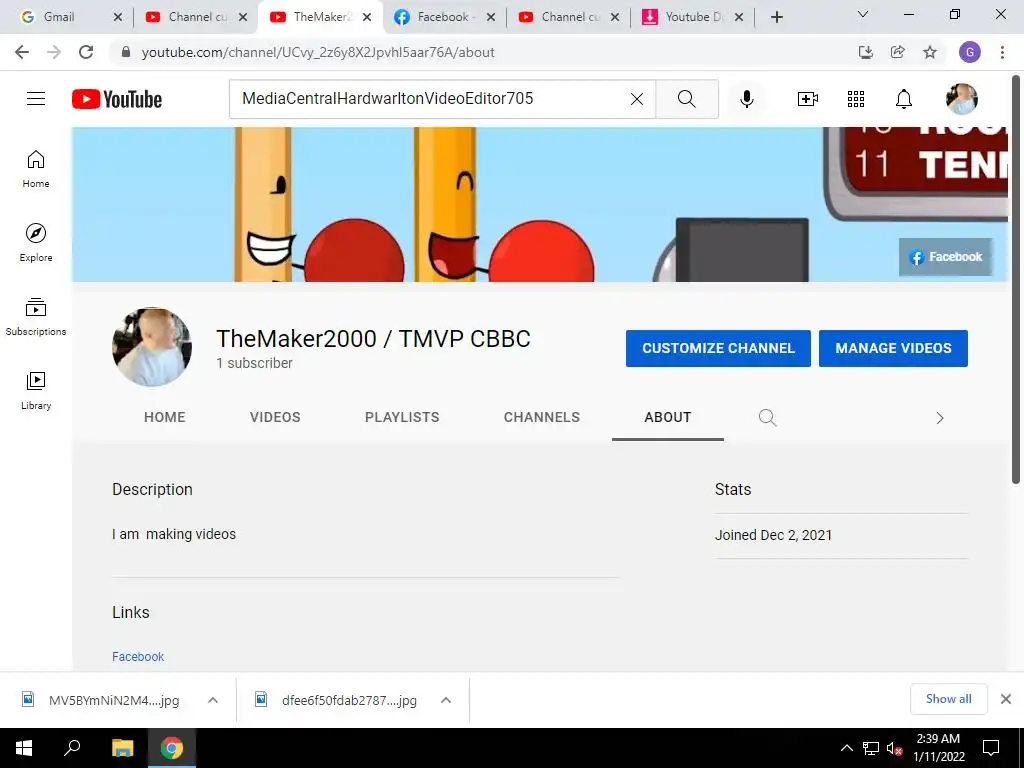Click 'TheMaker2000 / TMVP CBBC' channel name
1024x768 pixels.
tap(374, 339)
